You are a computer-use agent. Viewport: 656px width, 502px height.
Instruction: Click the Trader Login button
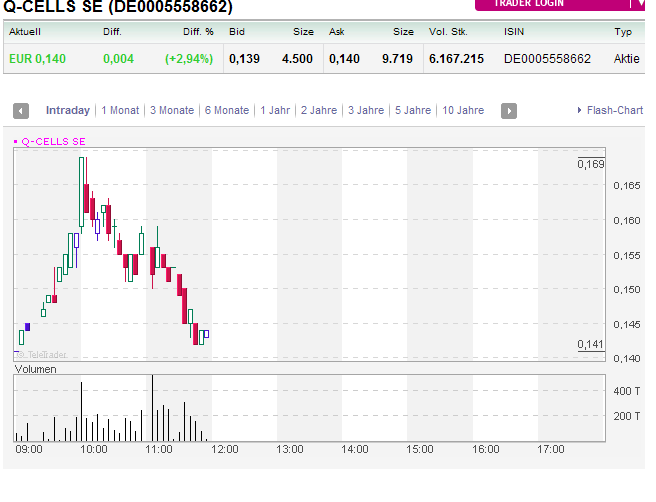[x=552, y=4]
